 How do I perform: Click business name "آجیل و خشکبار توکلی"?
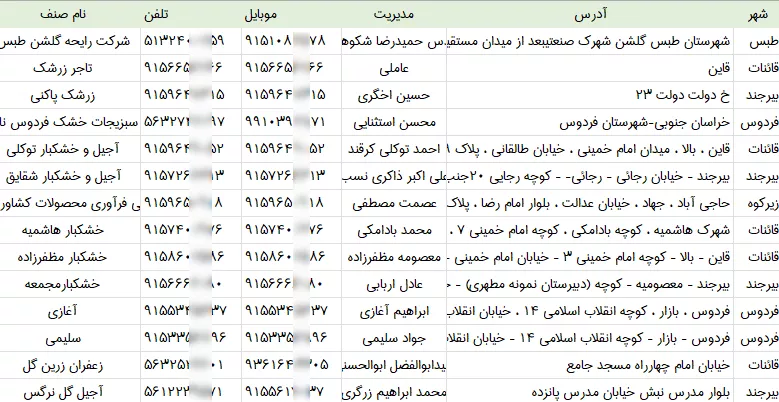pos(63,150)
